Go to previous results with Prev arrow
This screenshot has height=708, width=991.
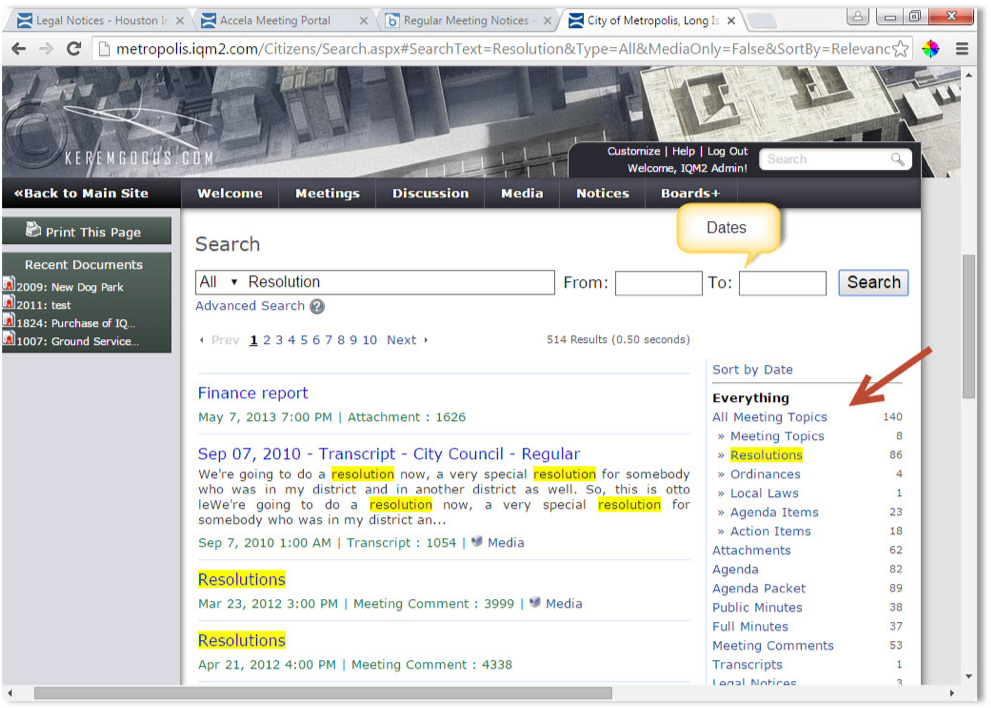tap(219, 340)
